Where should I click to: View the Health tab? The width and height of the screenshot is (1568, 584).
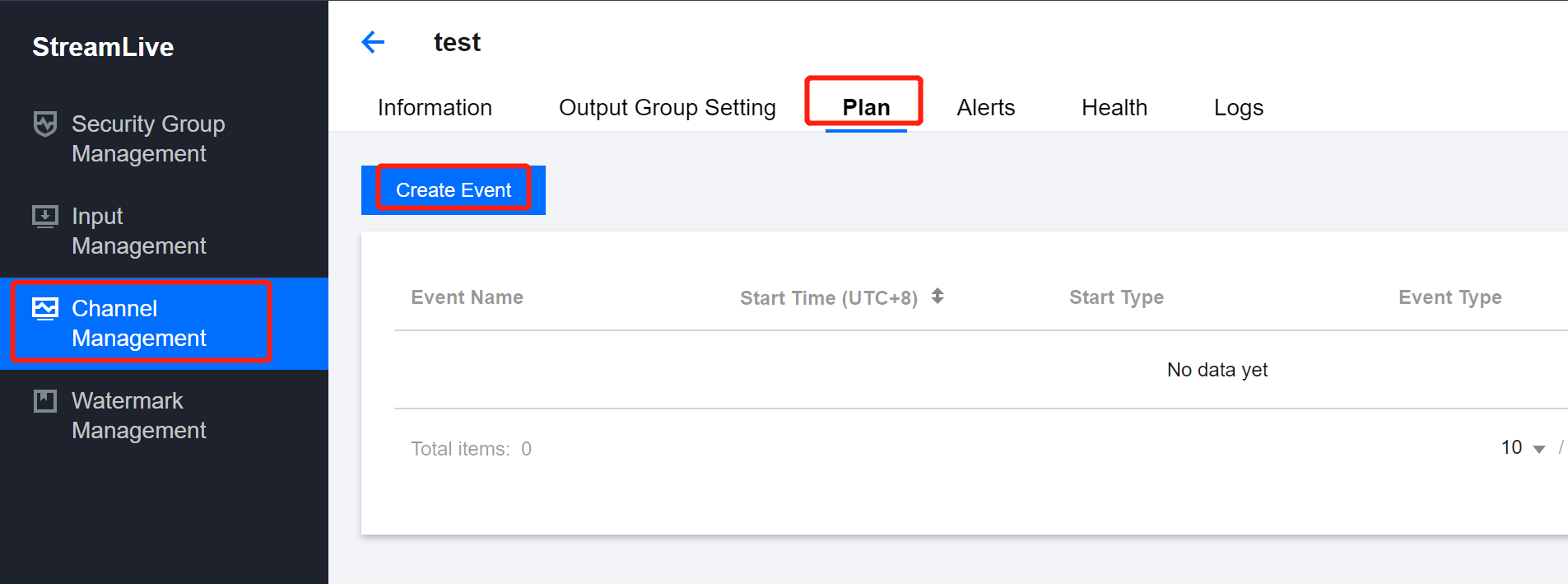[1114, 108]
